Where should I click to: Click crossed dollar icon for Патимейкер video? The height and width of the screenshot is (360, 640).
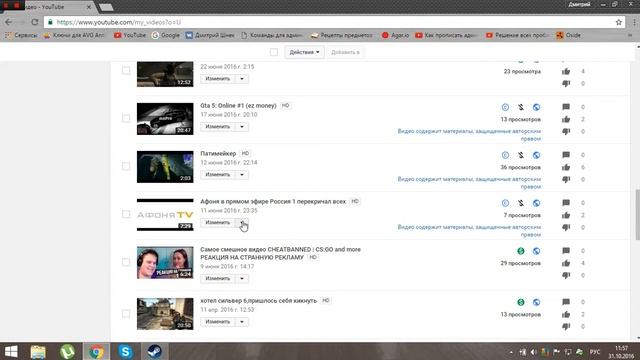(521, 155)
